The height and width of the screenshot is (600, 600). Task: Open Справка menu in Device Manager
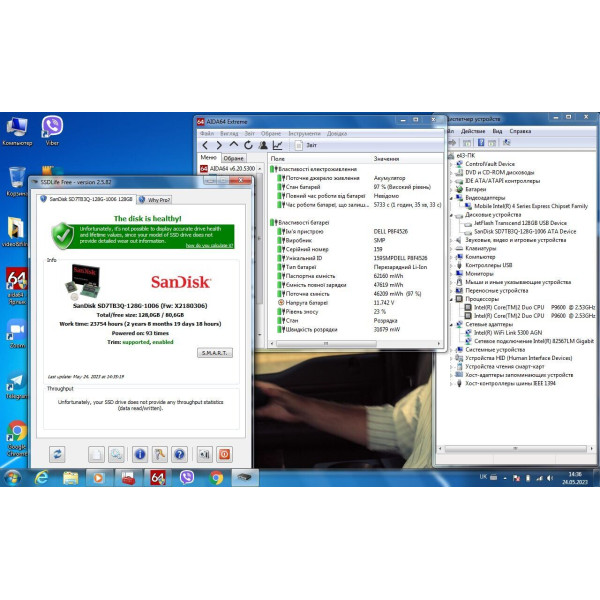520,131
